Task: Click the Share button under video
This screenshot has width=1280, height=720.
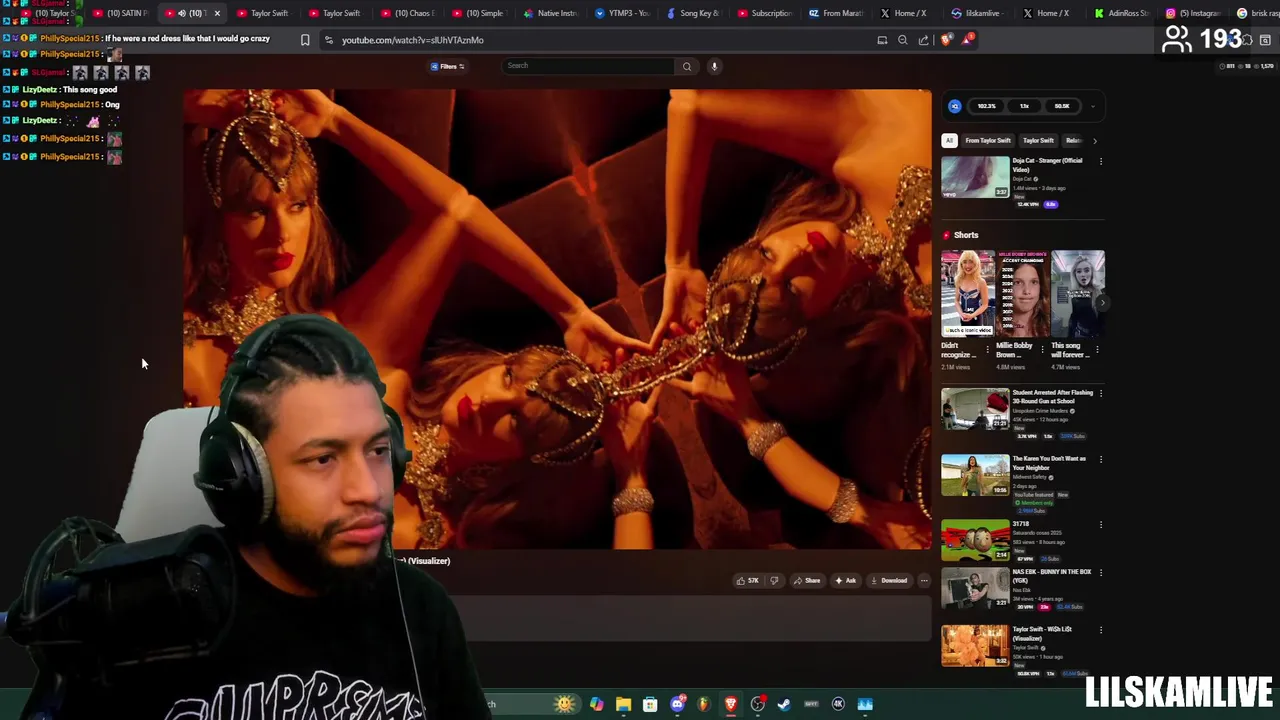Action: coord(807,580)
